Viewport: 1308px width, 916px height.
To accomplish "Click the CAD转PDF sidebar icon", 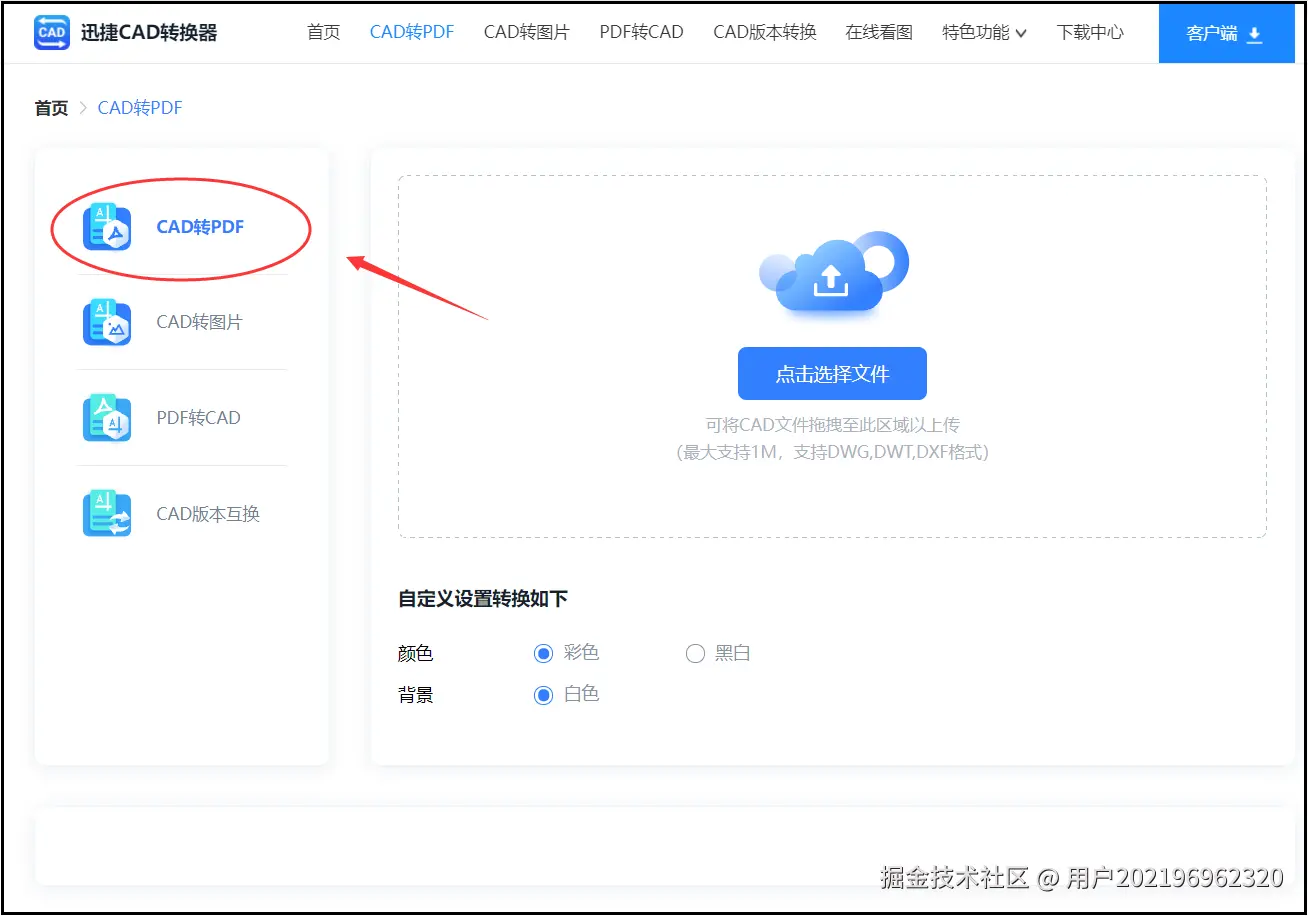I will 107,227.
